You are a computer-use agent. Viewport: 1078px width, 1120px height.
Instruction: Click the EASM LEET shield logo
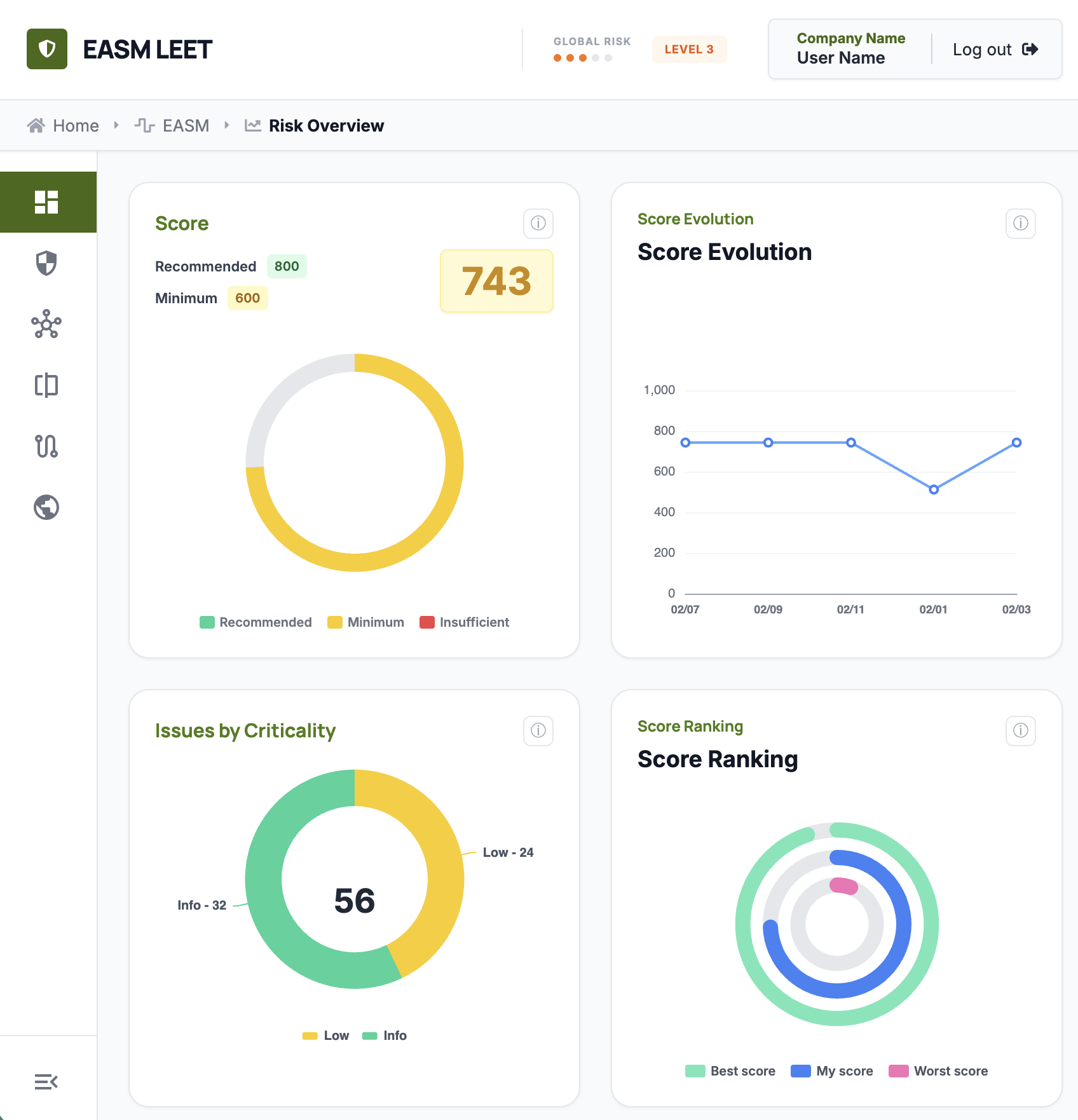[47, 49]
